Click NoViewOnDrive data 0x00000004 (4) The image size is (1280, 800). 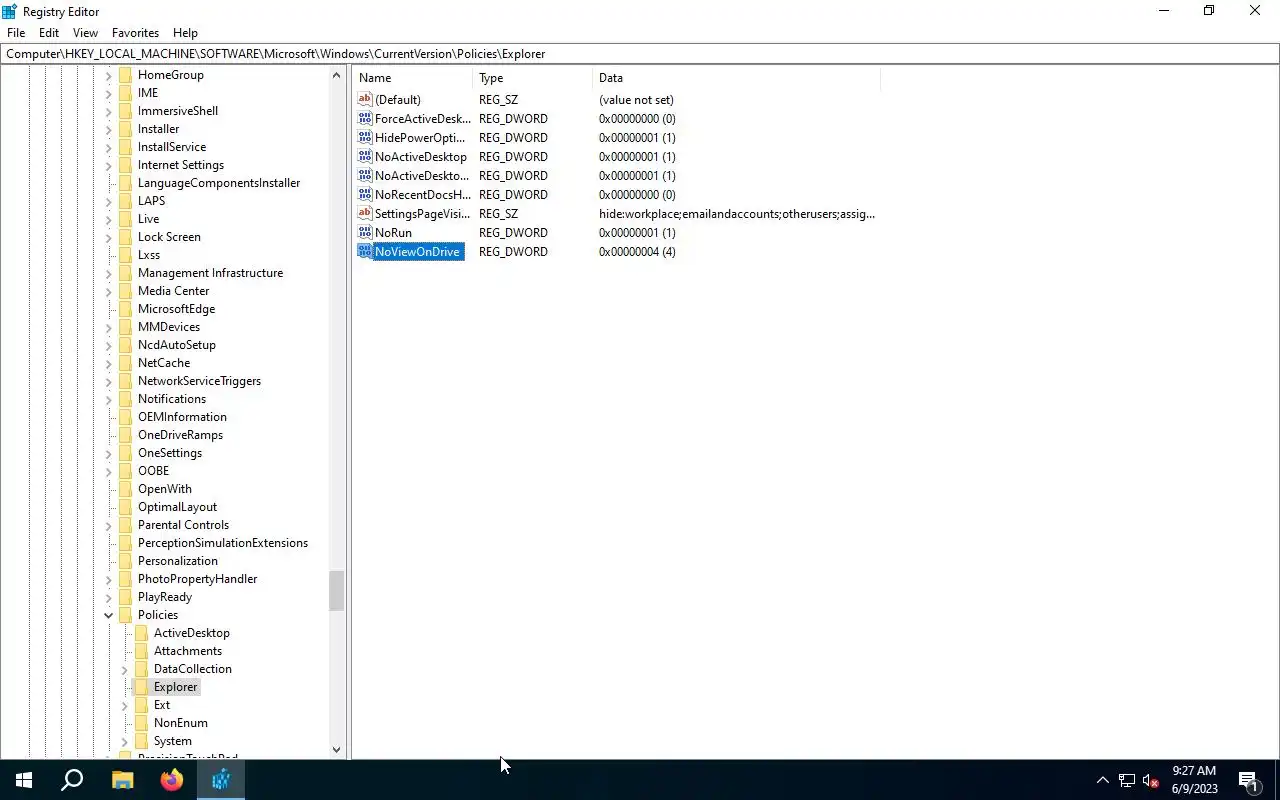coord(637,252)
